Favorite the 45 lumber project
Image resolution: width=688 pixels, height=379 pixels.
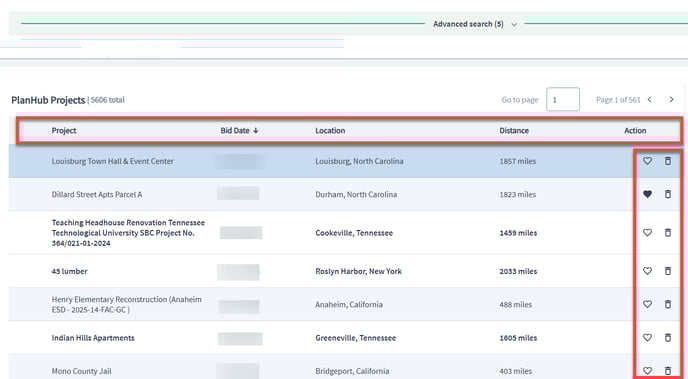(x=647, y=271)
